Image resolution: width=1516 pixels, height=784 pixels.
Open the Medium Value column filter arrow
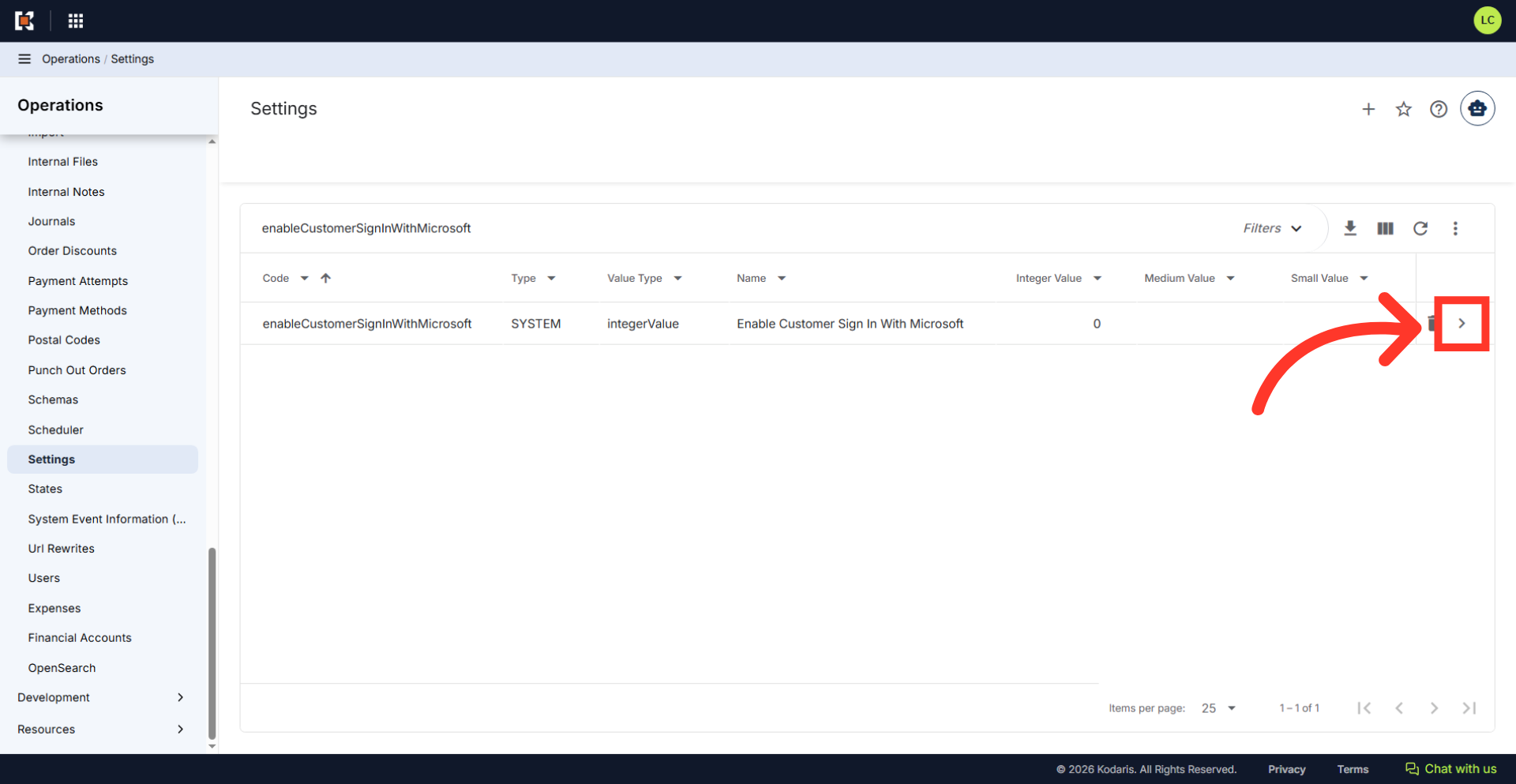(1230, 278)
